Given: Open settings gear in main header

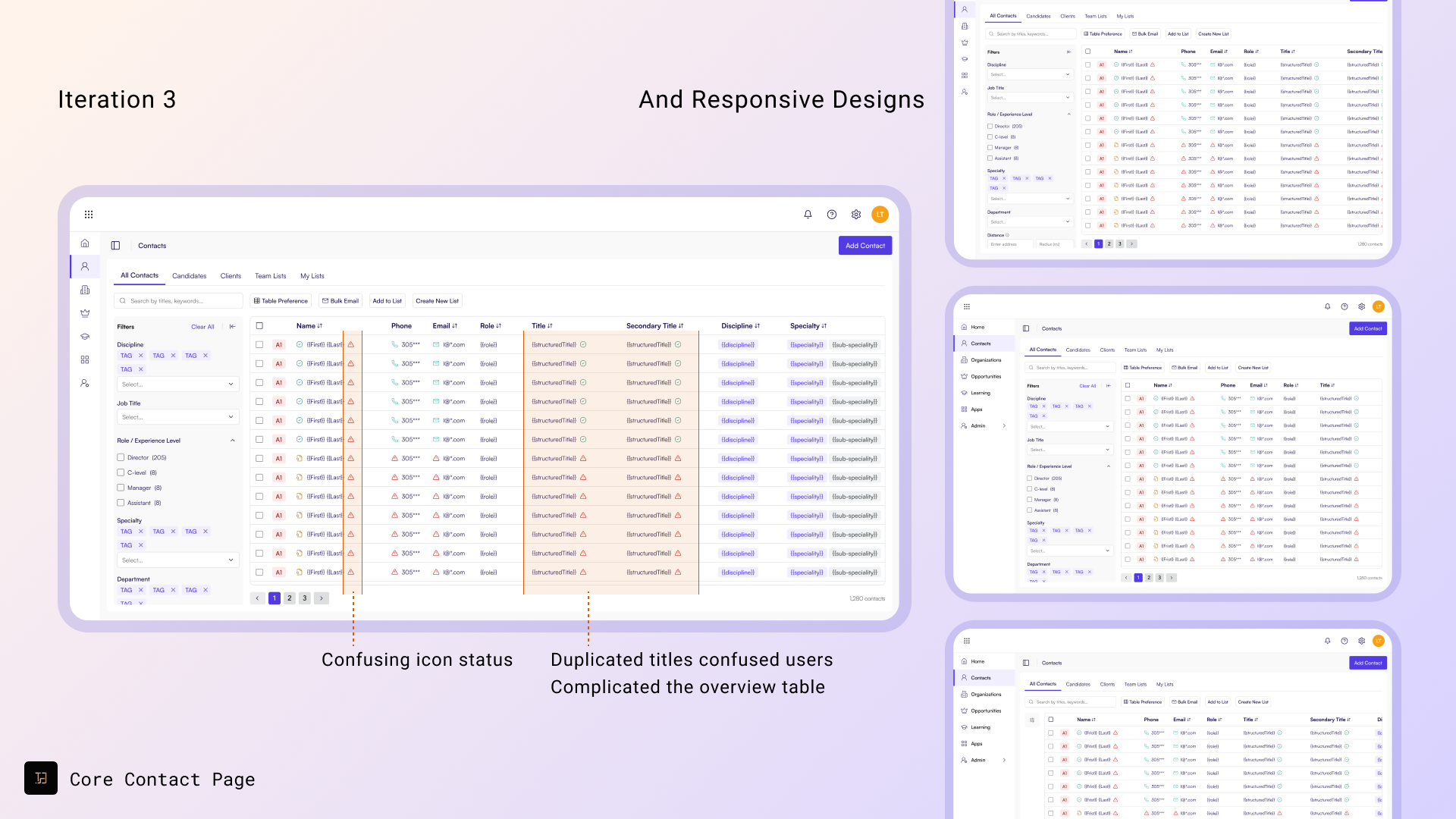Looking at the screenshot, I should pyautogui.click(x=856, y=215).
